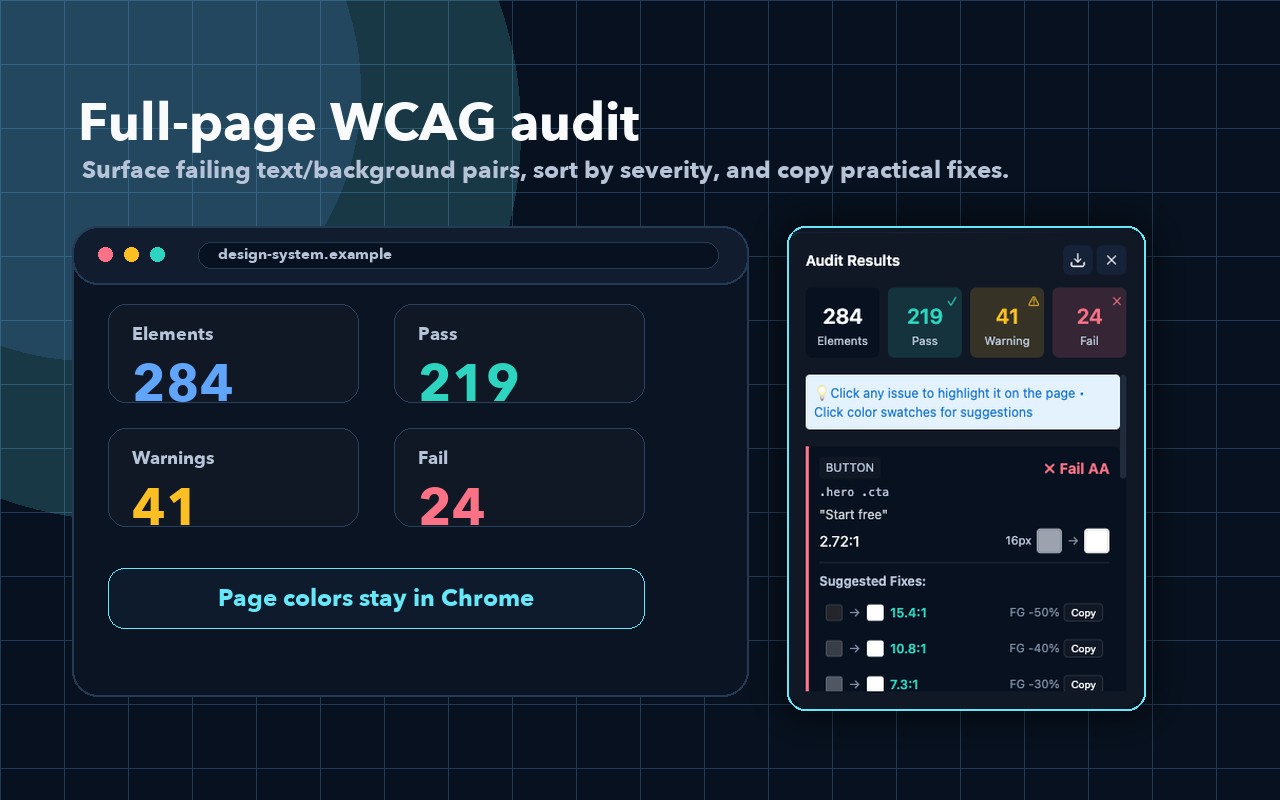Close the Audit Results panel
The image size is (1280, 800).
[1111, 260]
